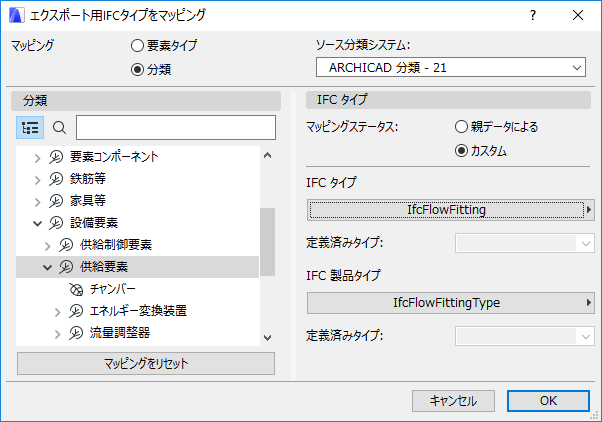Click the search magnifier icon
The image size is (602, 422).
[x=59, y=128]
